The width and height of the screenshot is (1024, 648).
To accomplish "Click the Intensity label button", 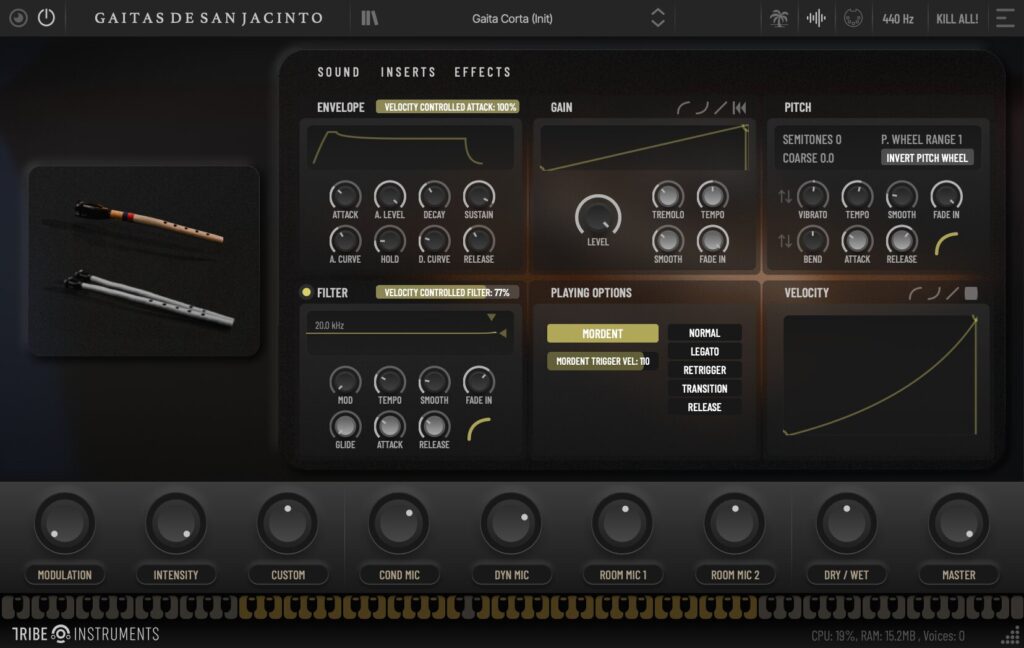I will pos(176,575).
